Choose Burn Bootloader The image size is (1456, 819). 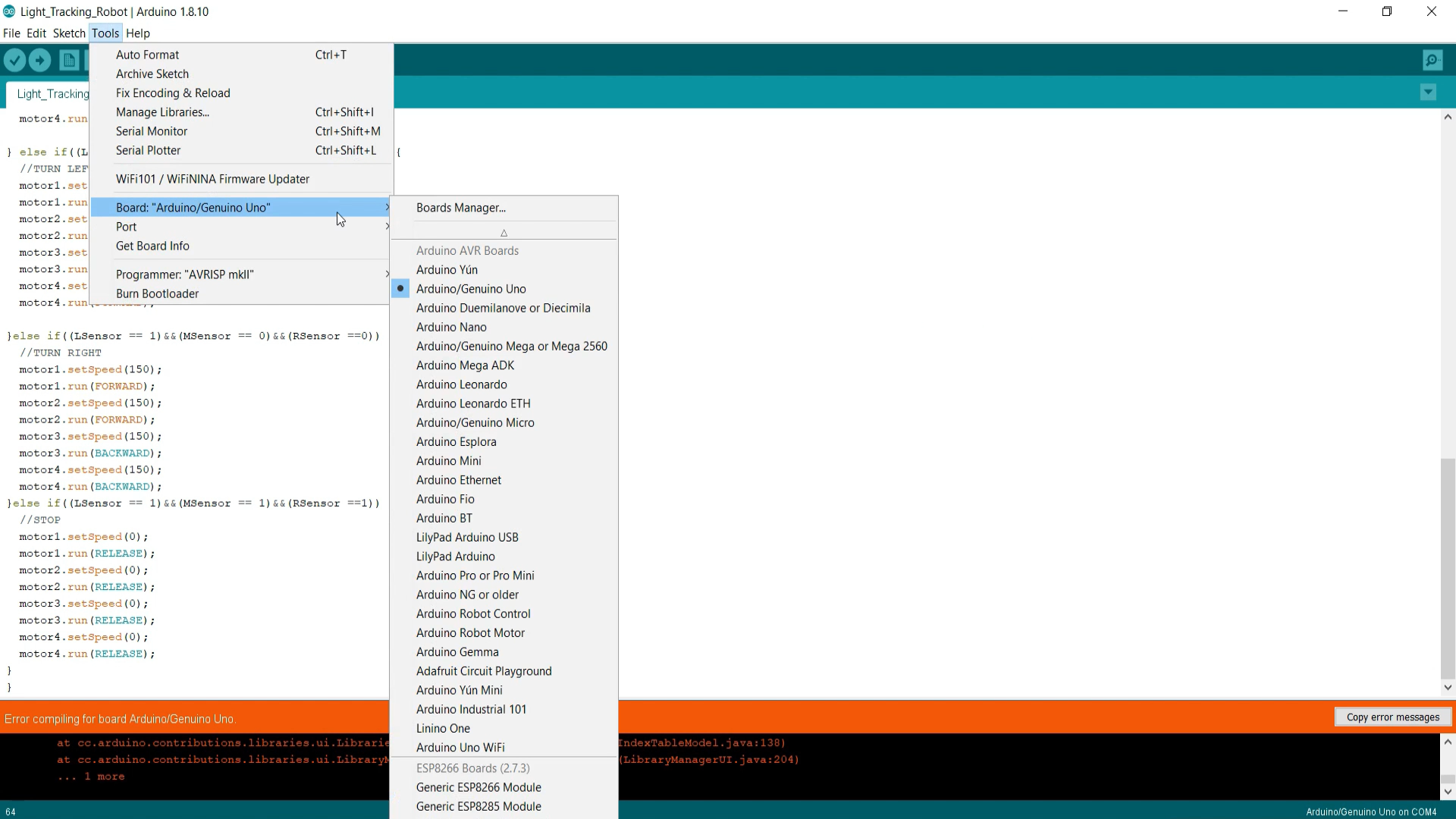pyautogui.click(x=241, y=293)
